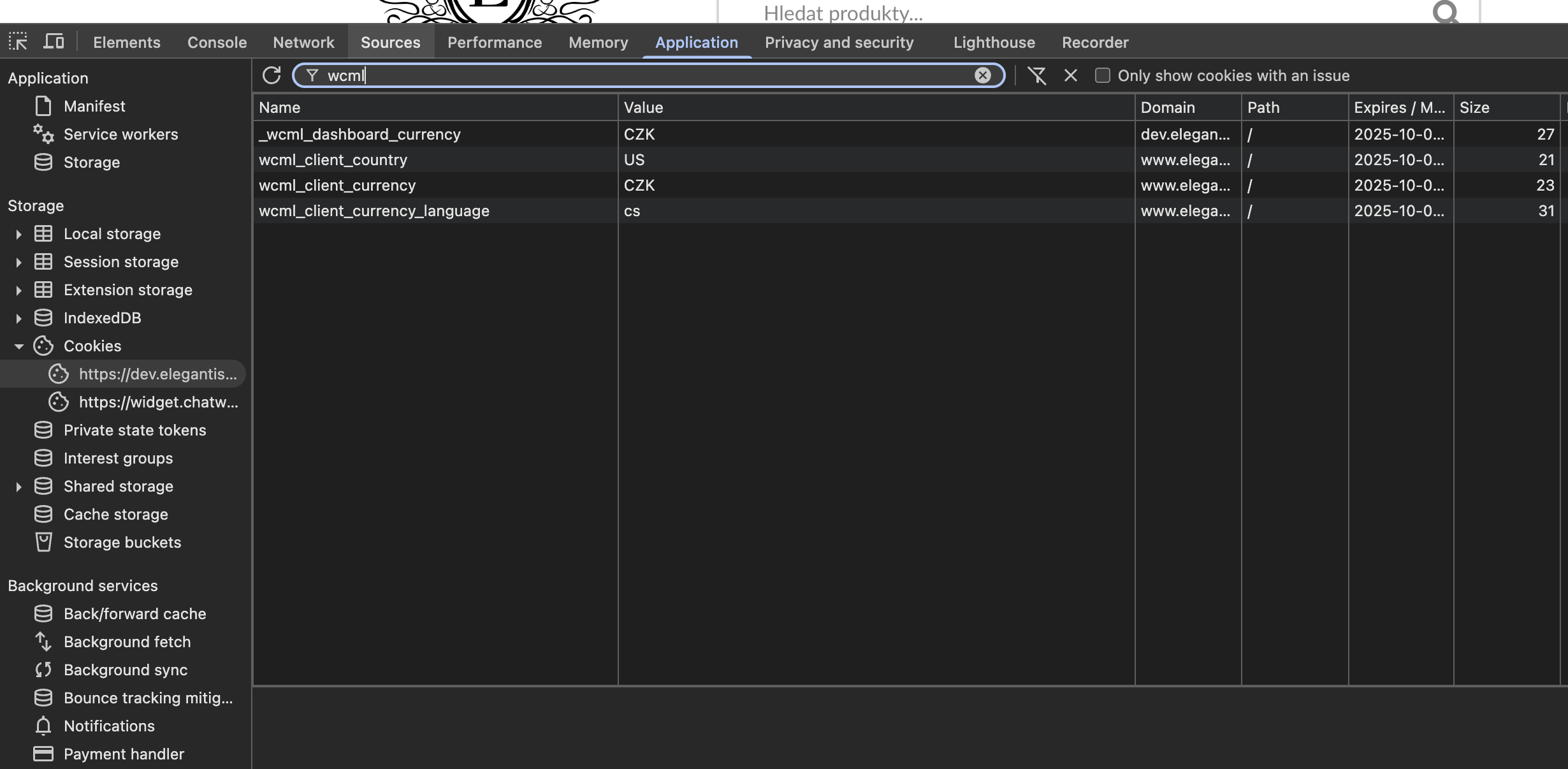Click the delete selected cookie X icon
Screen dimensions: 1568x769
(1071, 75)
